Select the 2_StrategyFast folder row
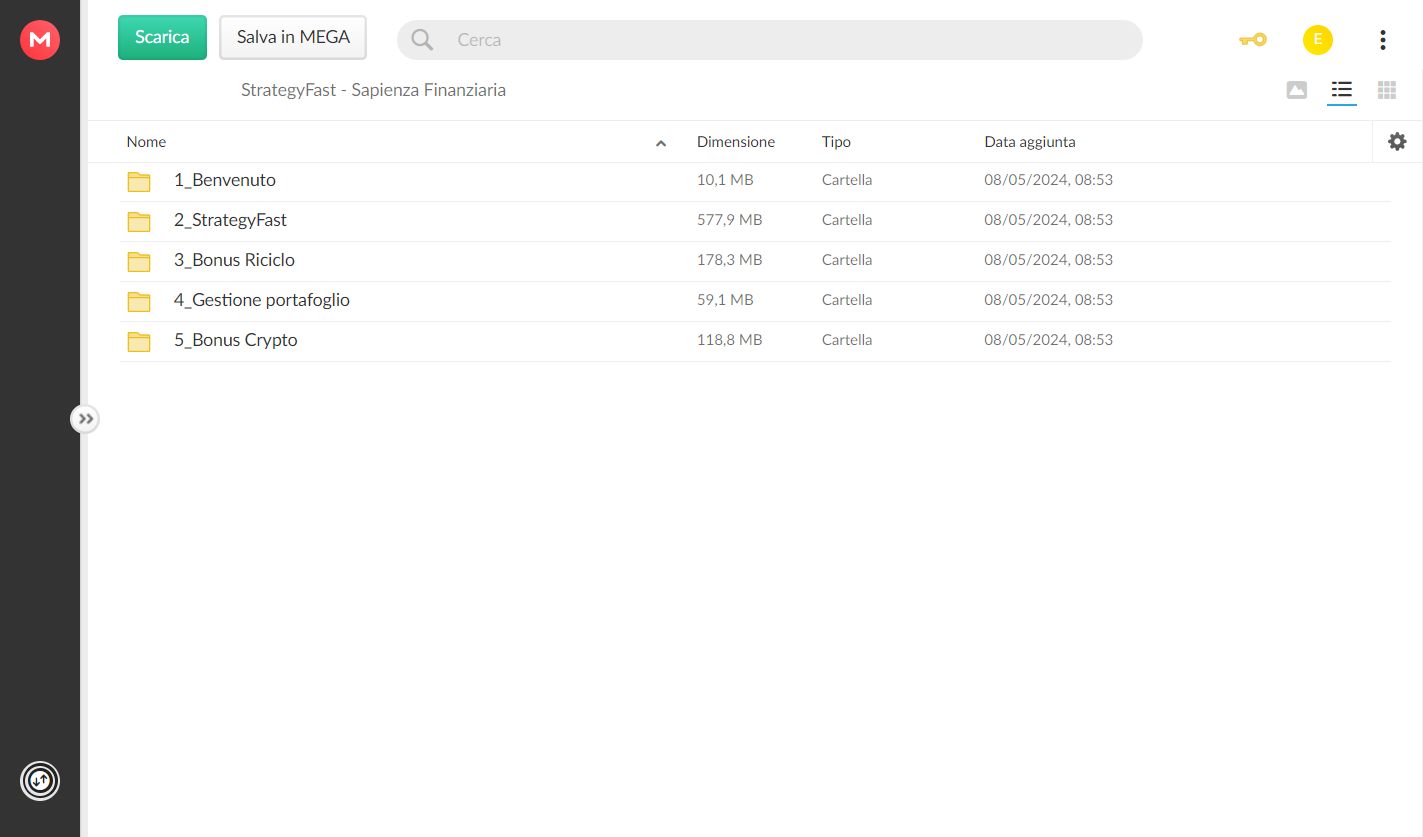 755,221
